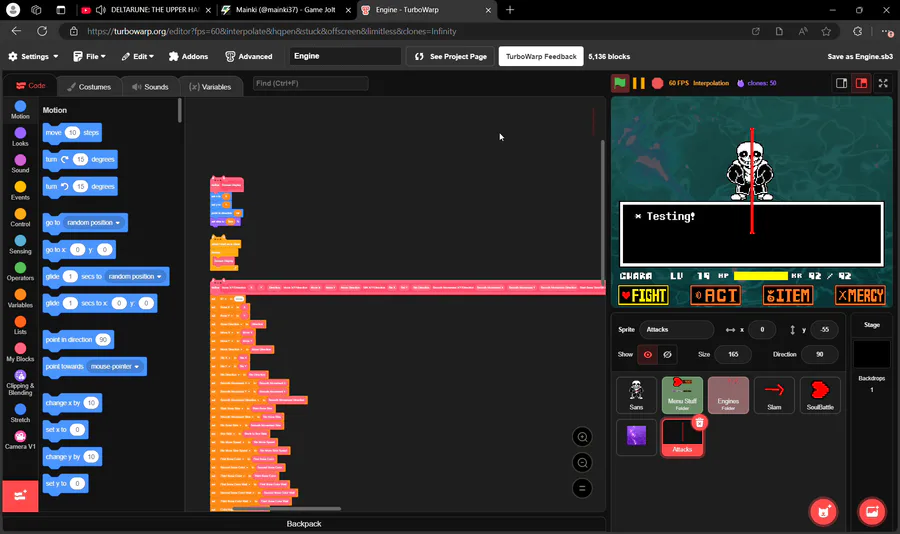Open the Clipping & Blending extension category
The image size is (900, 534).
[20, 383]
